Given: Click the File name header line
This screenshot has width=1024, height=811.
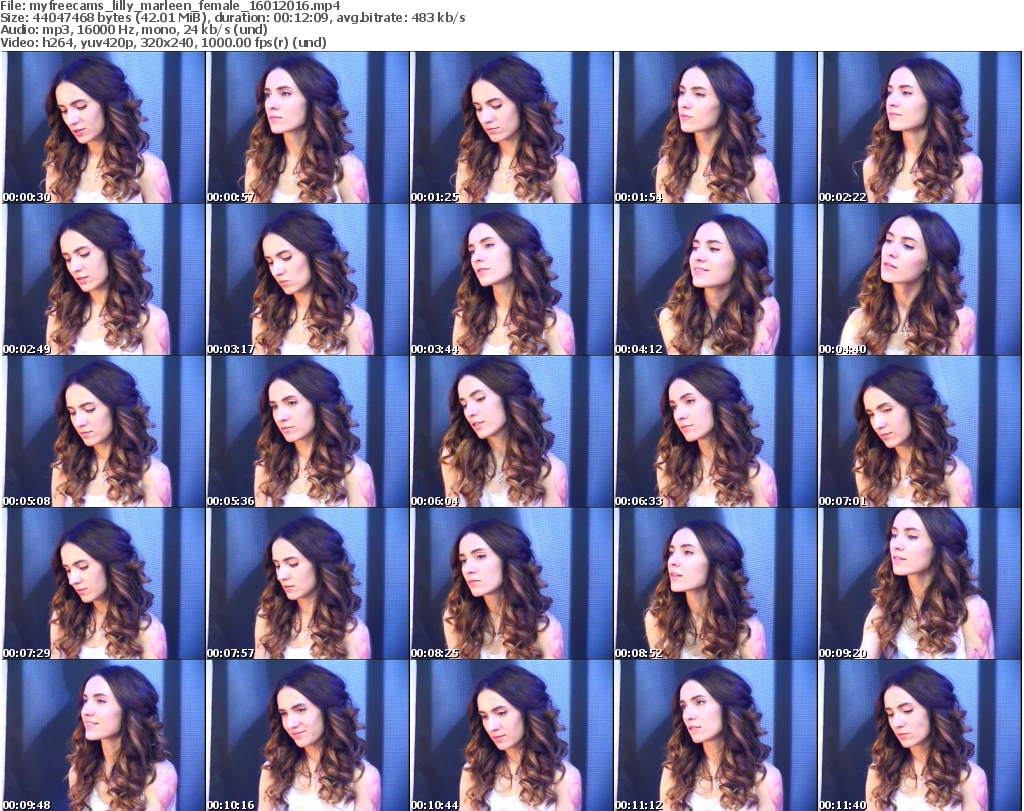Looking at the screenshot, I should (170, 6).
